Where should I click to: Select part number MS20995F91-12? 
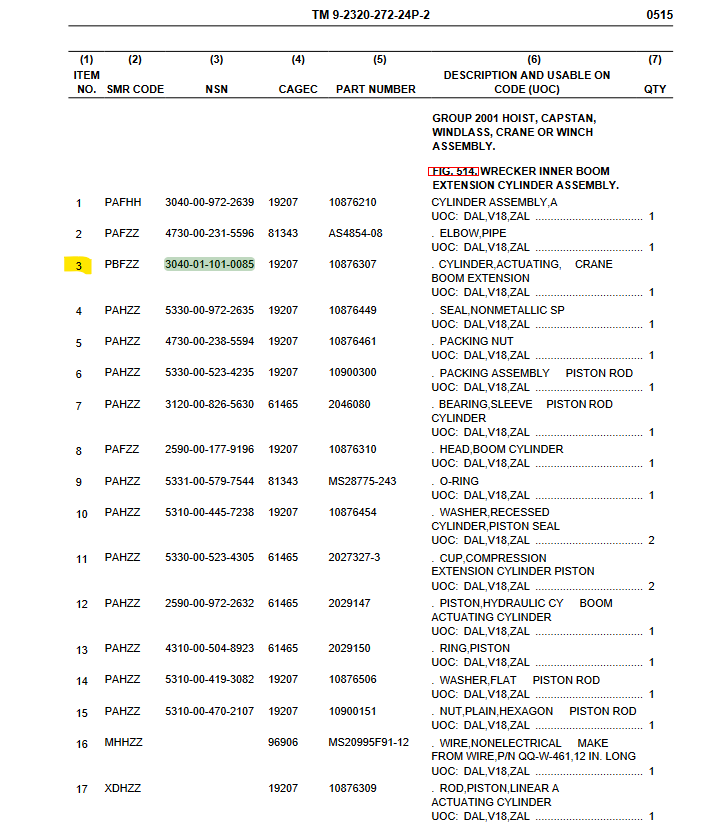[369, 743]
